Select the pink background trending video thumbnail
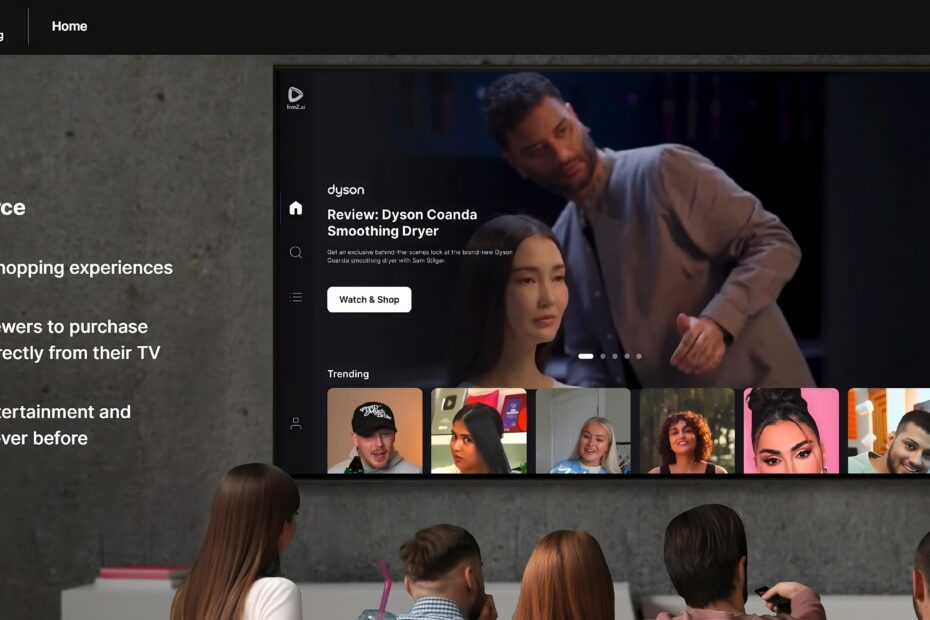This screenshot has height=620, width=930. pos(791,430)
